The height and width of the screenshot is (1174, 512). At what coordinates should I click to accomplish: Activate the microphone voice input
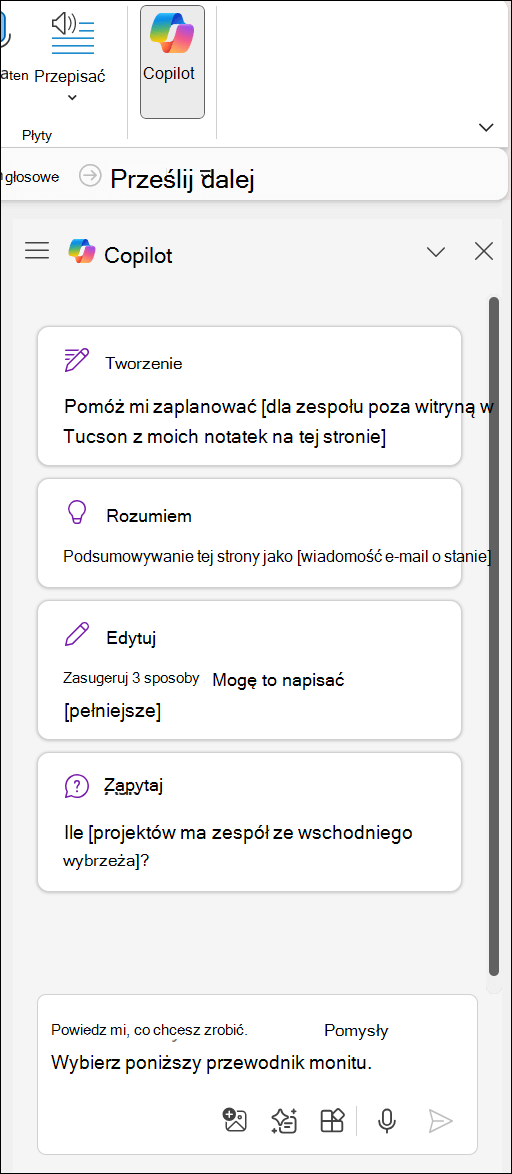pos(386,1120)
